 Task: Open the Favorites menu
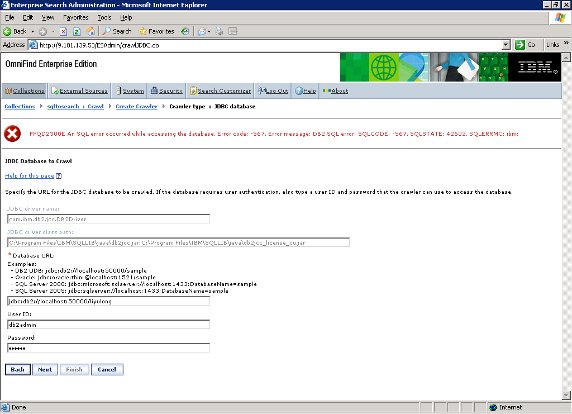pyautogui.click(x=76, y=18)
